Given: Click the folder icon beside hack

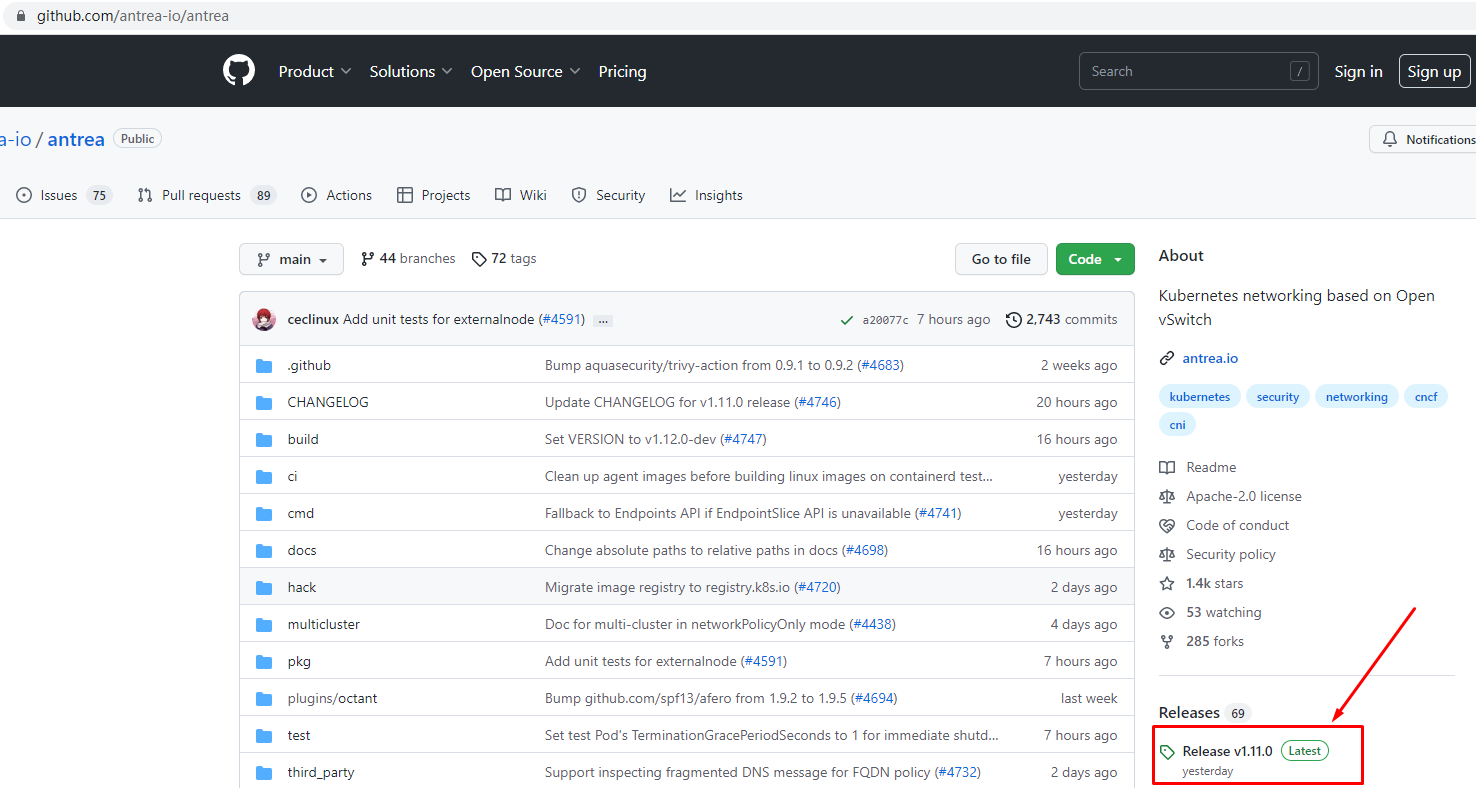Looking at the screenshot, I should tap(264, 588).
